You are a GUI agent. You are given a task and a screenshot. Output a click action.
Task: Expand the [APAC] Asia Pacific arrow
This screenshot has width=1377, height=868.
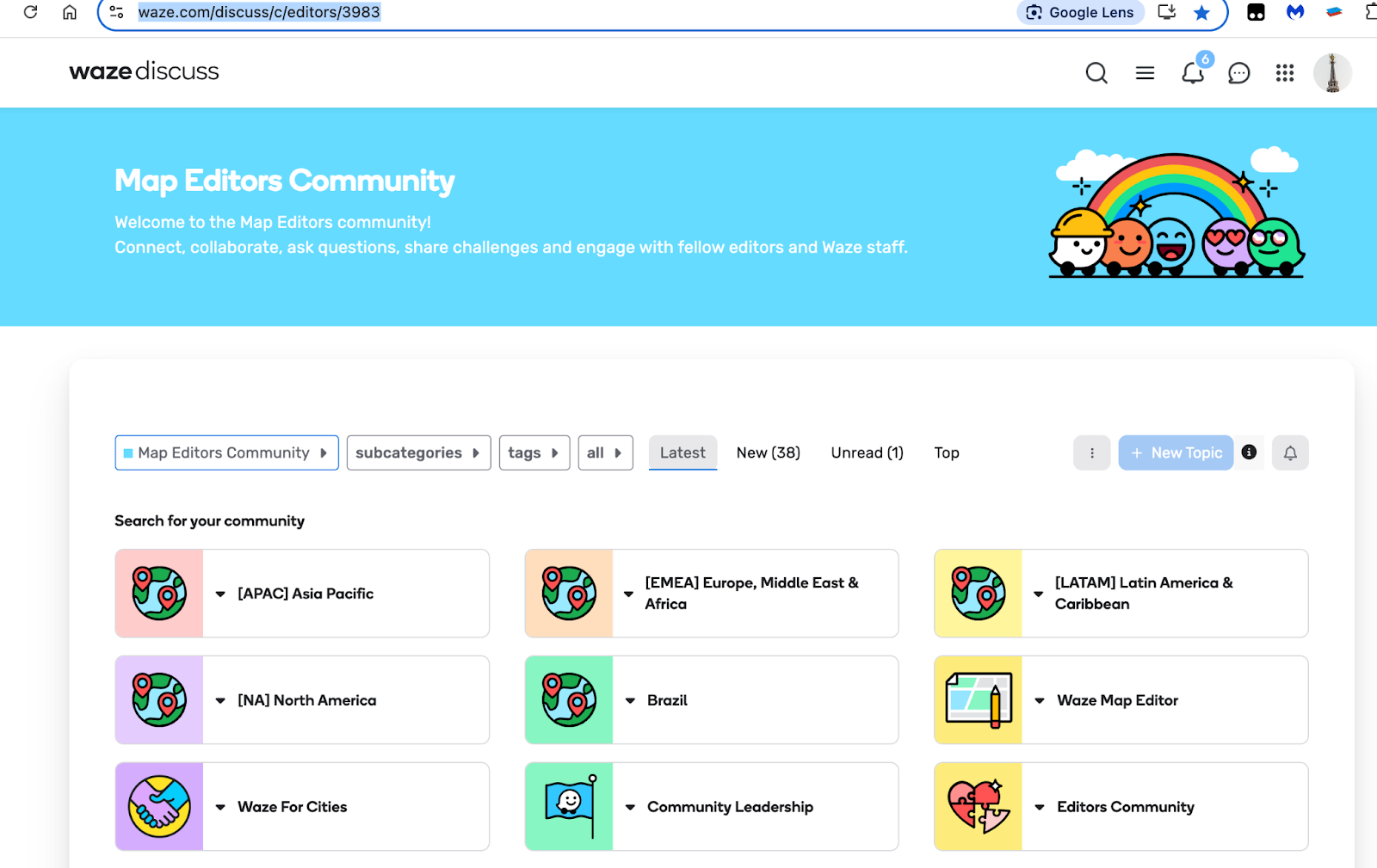(x=220, y=594)
